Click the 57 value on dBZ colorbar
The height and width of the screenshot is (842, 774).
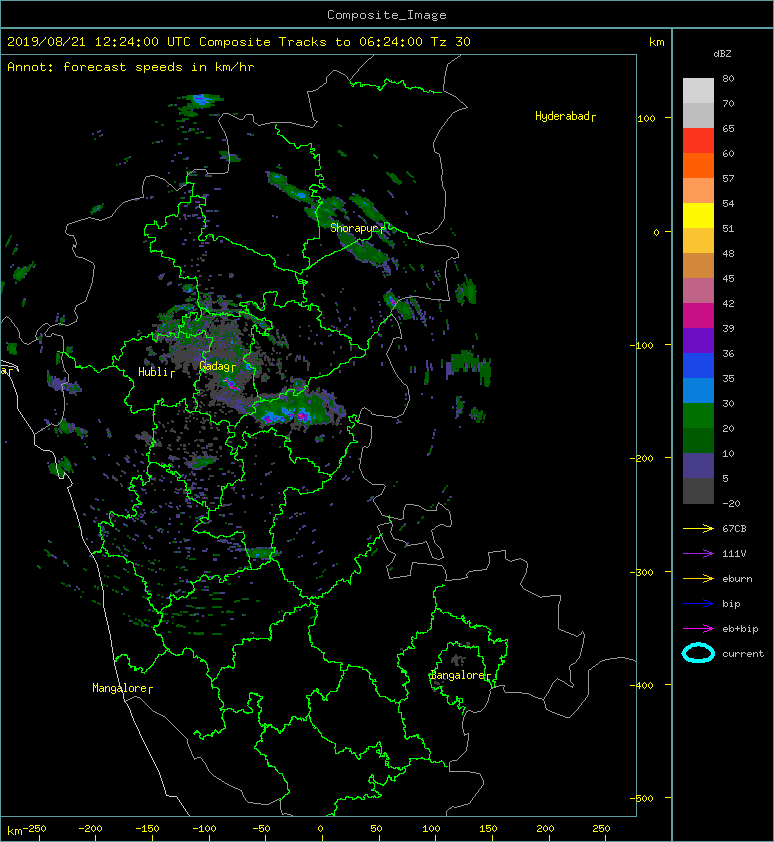pyautogui.click(x=728, y=178)
